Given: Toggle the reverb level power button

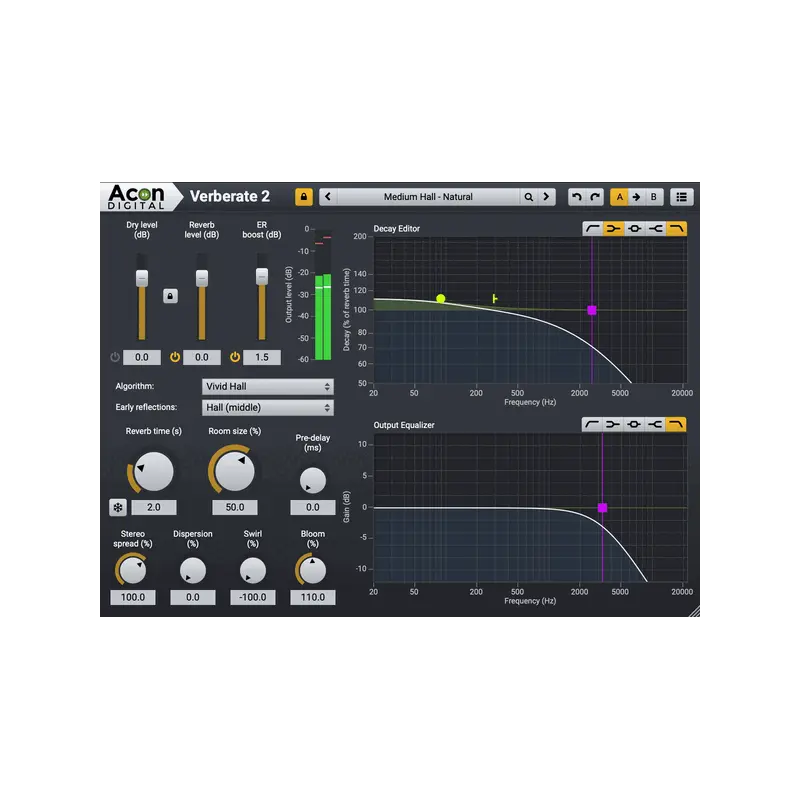Looking at the screenshot, I should coord(175,357).
